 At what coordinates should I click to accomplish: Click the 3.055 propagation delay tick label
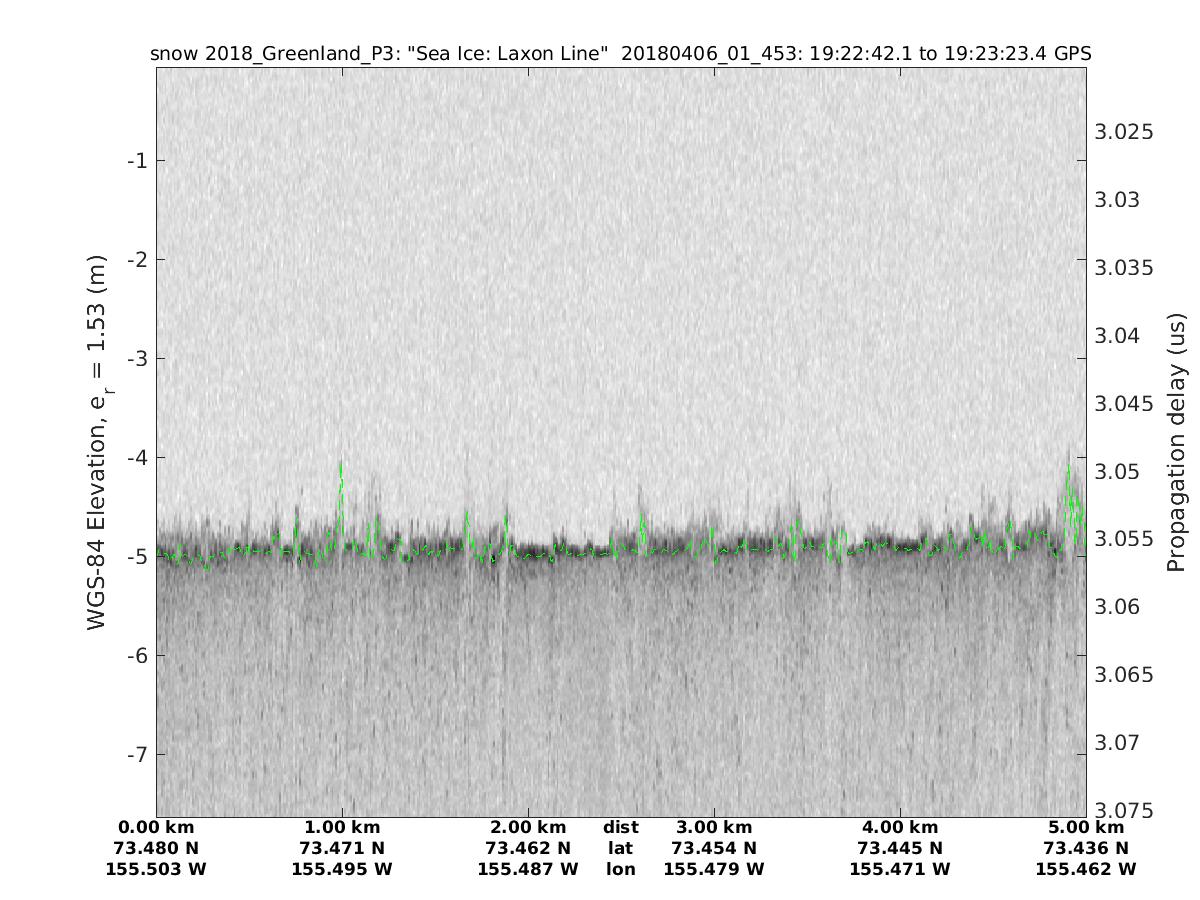(1125, 539)
